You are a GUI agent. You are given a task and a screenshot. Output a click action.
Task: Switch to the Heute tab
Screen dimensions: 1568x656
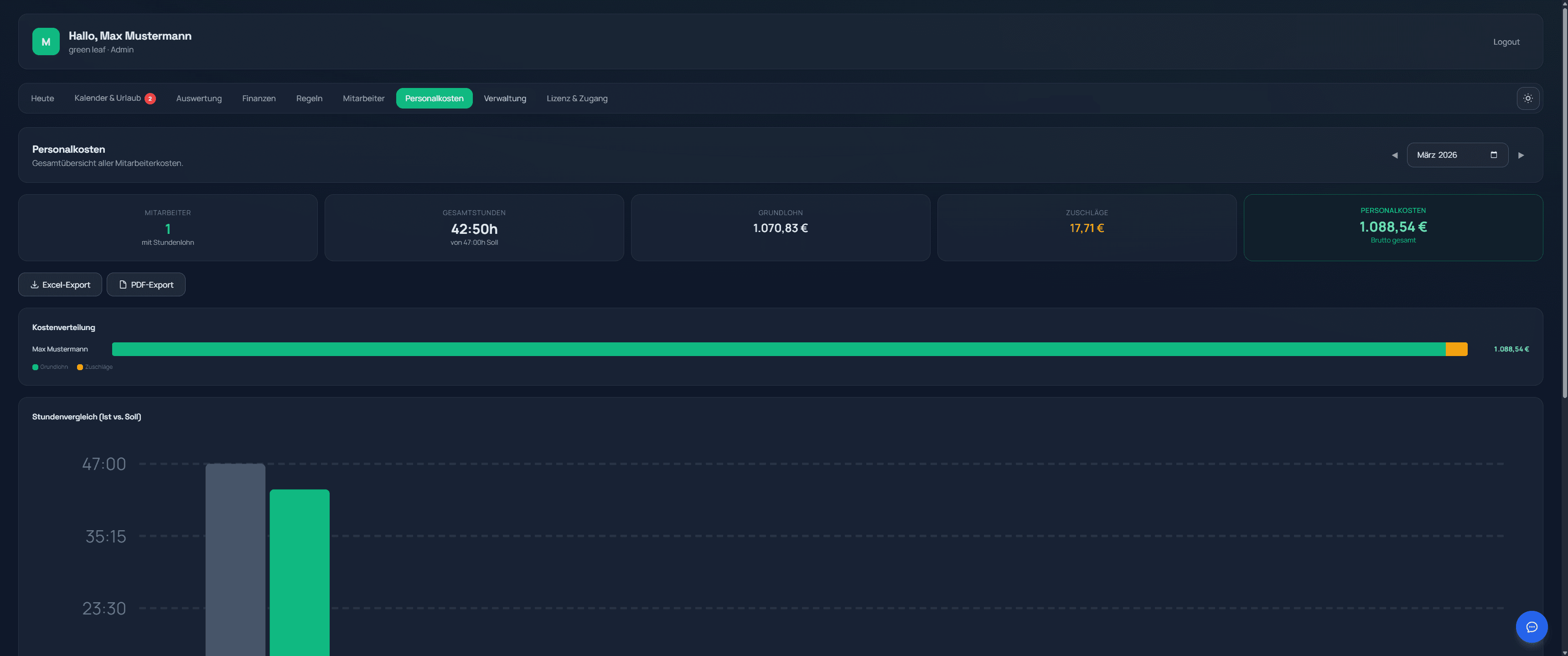pos(42,98)
